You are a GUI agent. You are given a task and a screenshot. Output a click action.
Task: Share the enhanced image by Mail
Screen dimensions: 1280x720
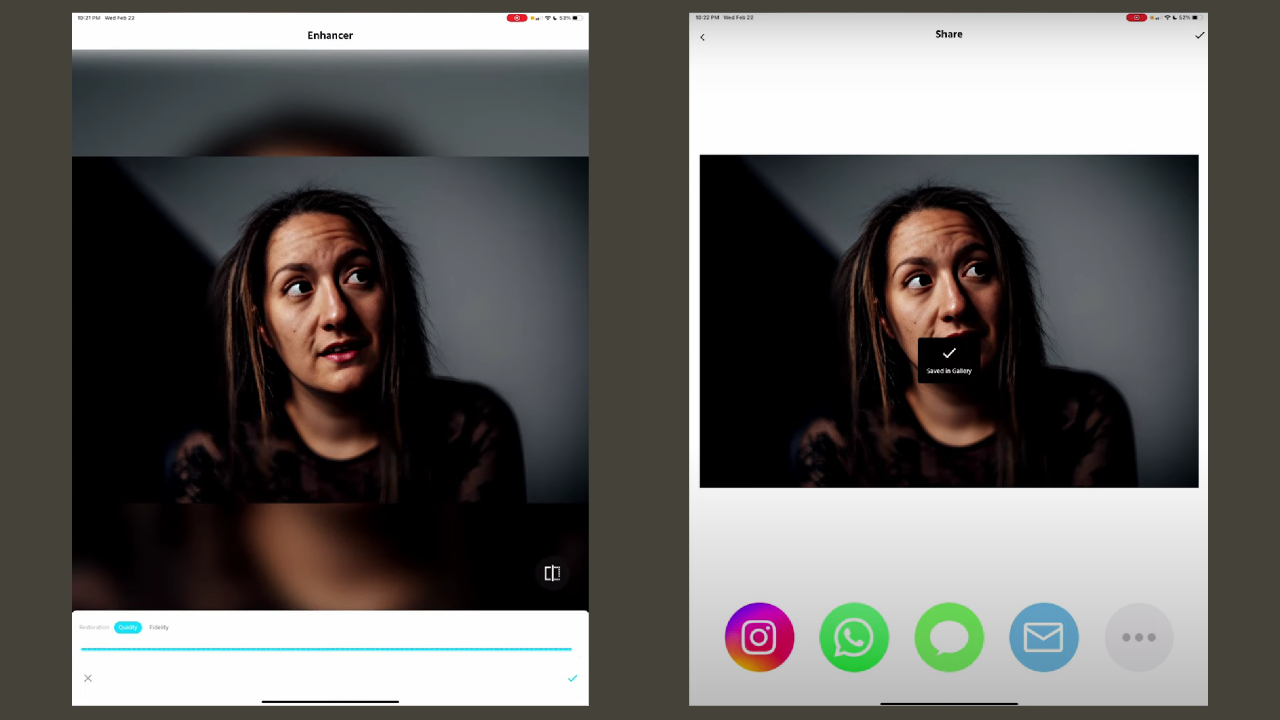pos(1044,637)
